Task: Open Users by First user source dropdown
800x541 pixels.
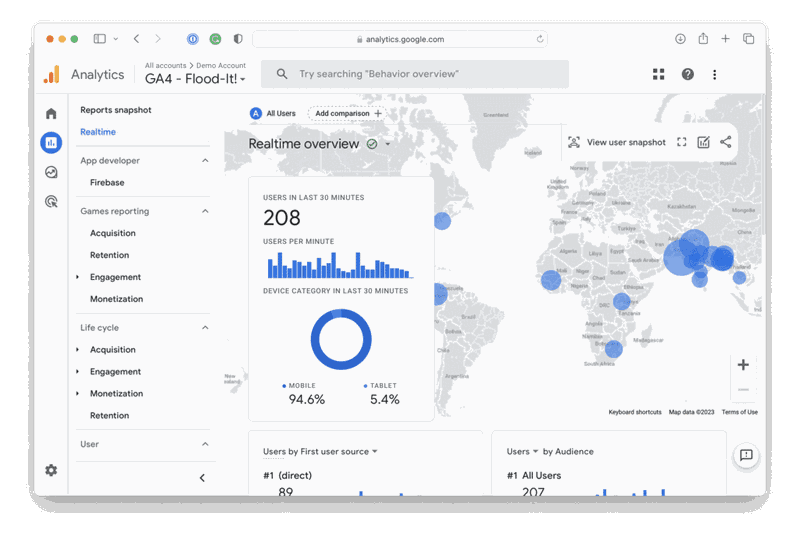Action: [374, 451]
